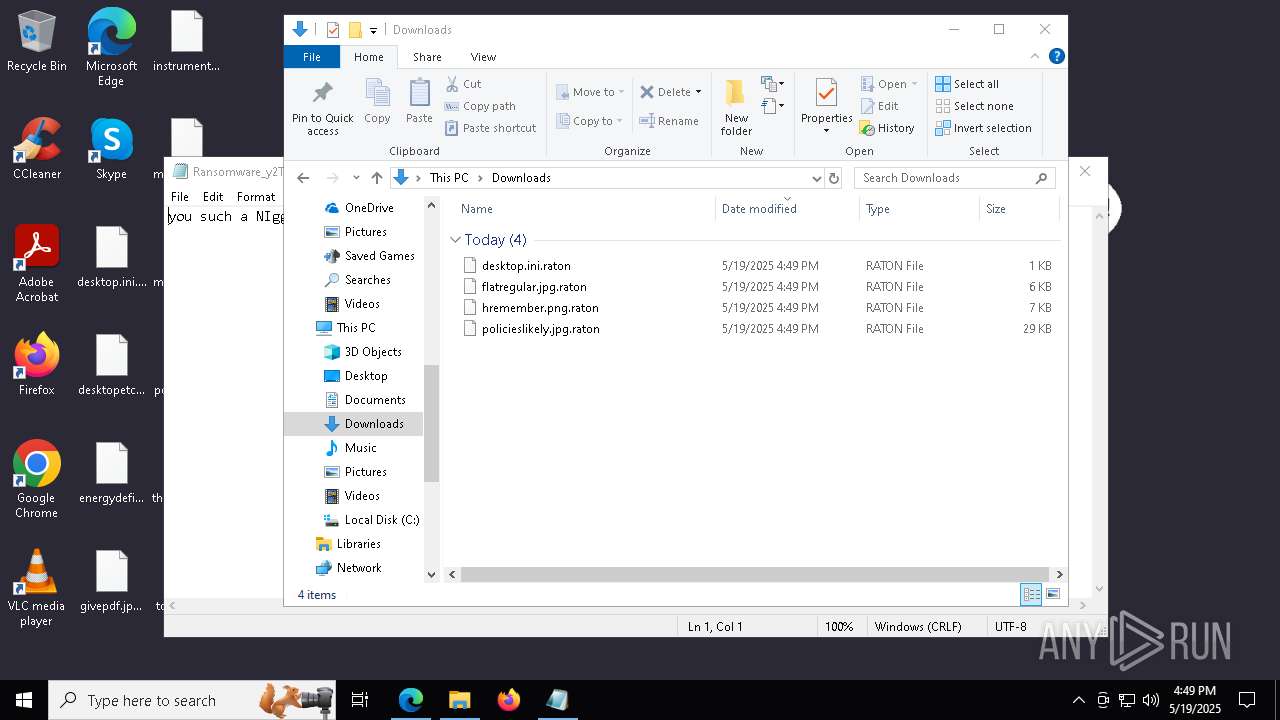Select Documents in navigation pane
This screenshot has height=720, width=1280.
(x=375, y=400)
